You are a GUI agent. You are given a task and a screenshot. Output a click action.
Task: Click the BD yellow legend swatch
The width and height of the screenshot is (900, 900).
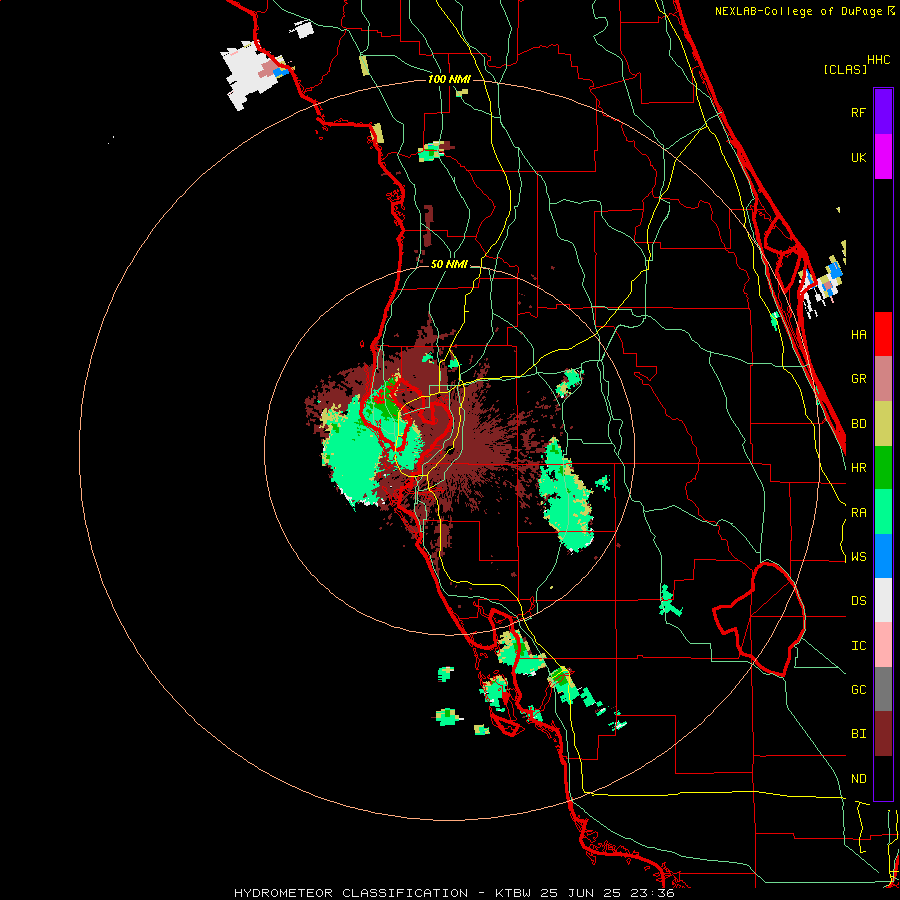pyautogui.click(x=883, y=424)
